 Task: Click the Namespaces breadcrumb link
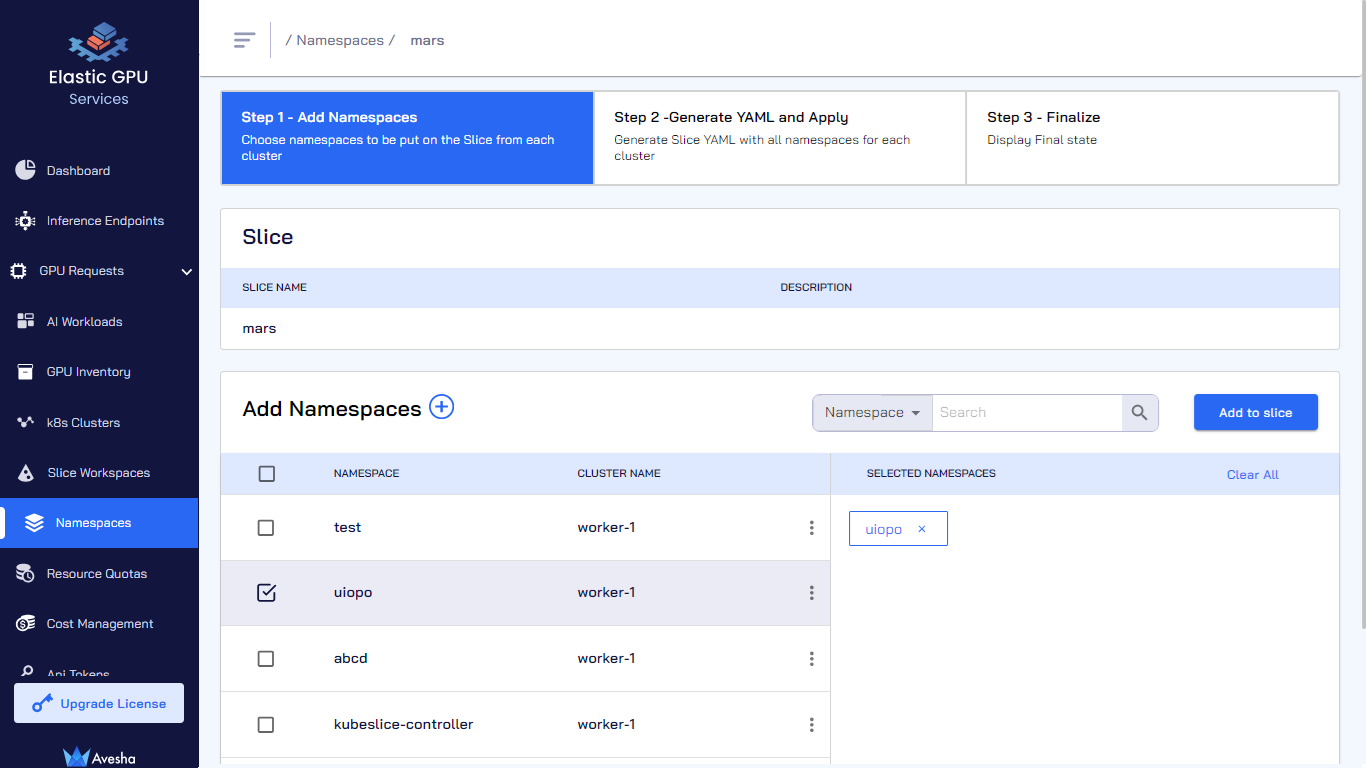340,40
